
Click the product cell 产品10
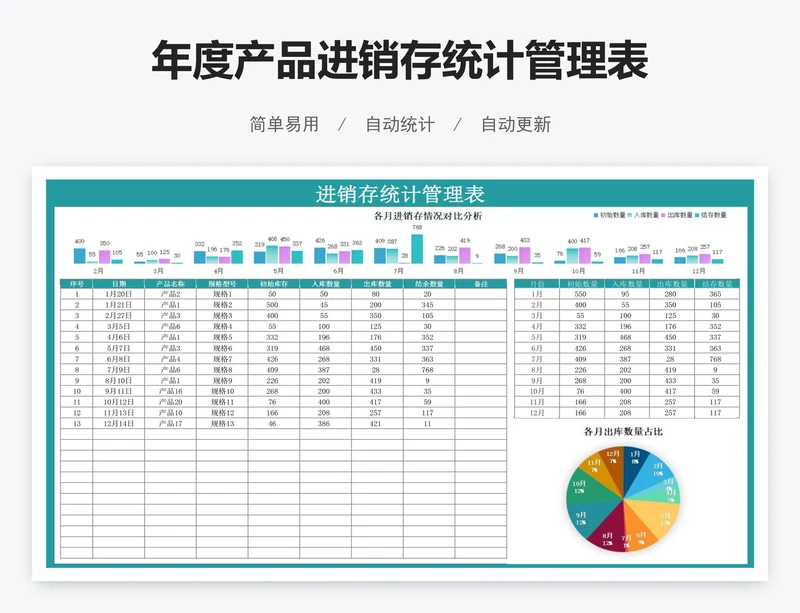coord(170,412)
